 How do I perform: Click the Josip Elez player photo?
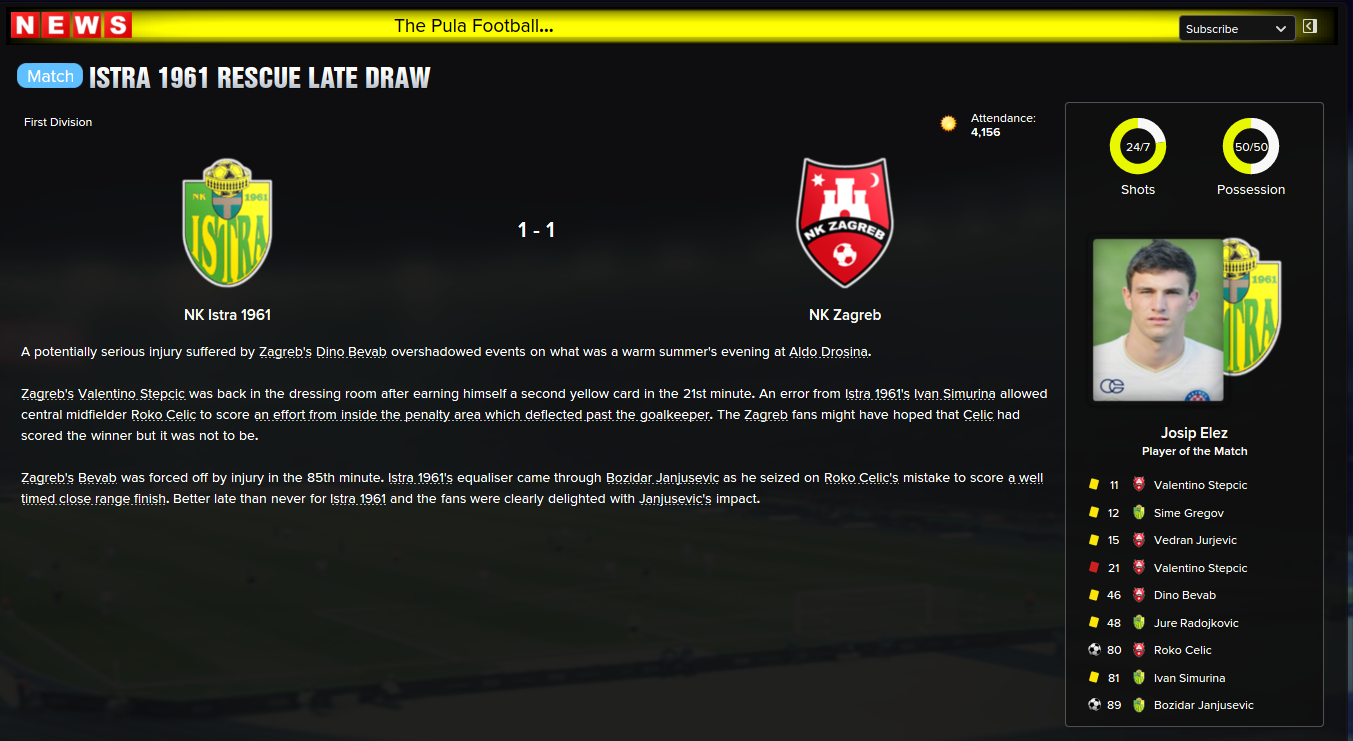1158,320
